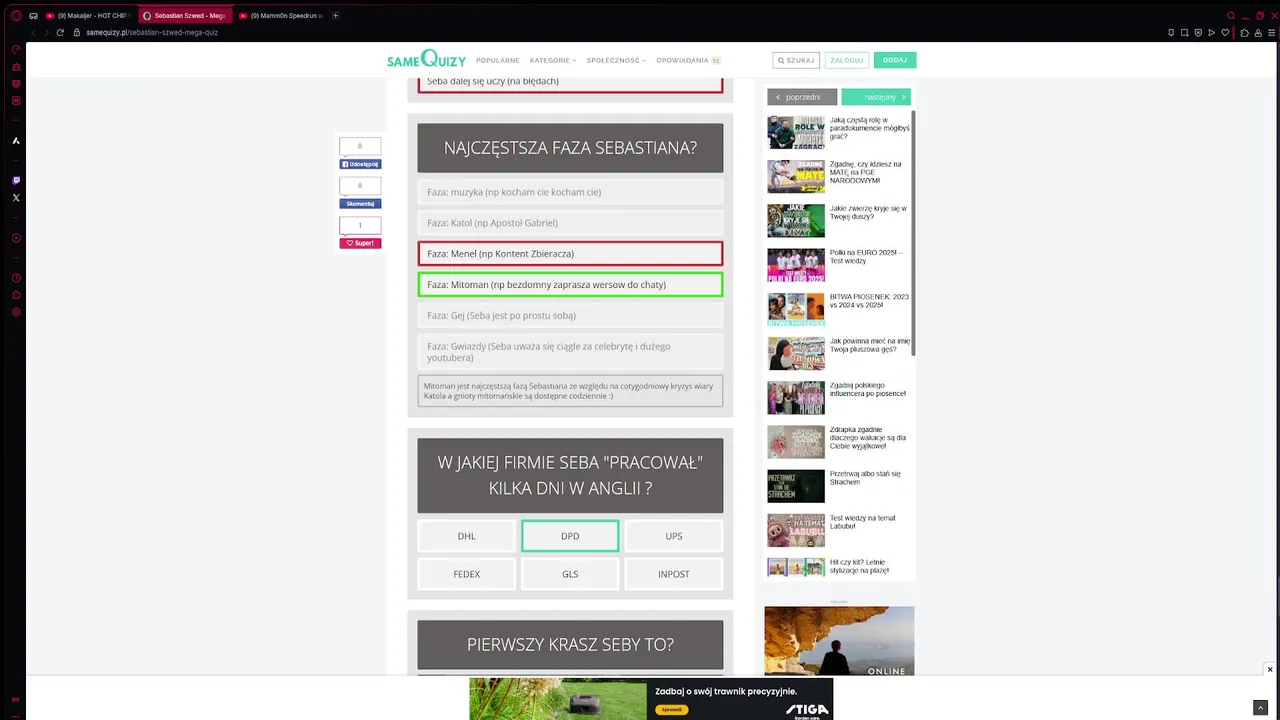Click the poprzedni navigation button
The width and height of the screenshot is (1280, 720).
(x=802, y=97)
